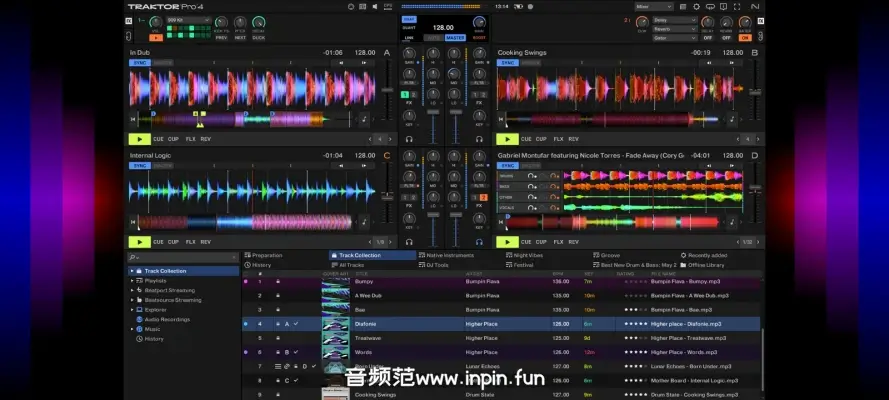The width and height of the screenshot is (889, 400).
Task: Click the Offline Library favorite icon
Action: (683, 265)
